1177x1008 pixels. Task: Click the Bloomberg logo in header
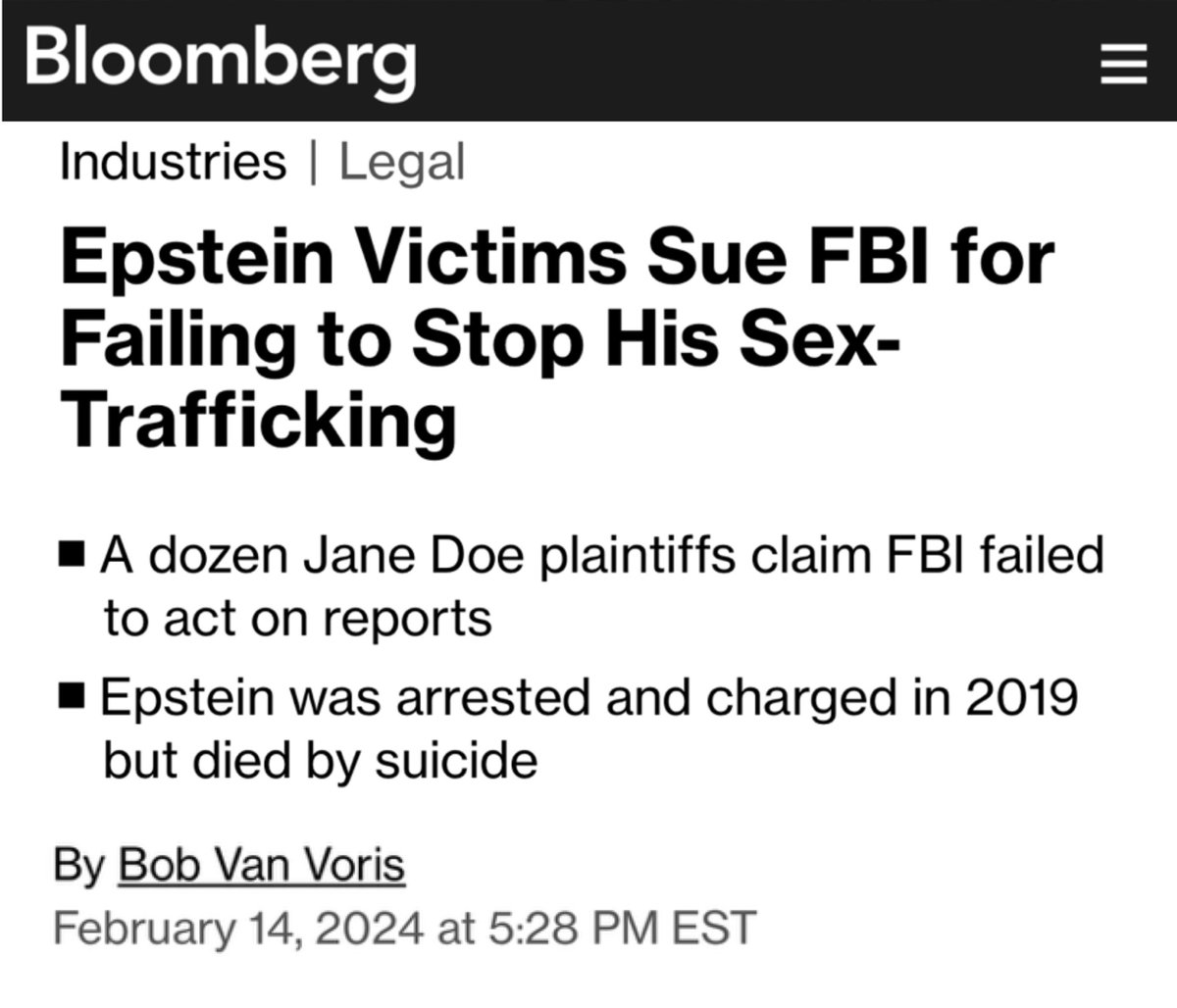[x=220, y=57]
